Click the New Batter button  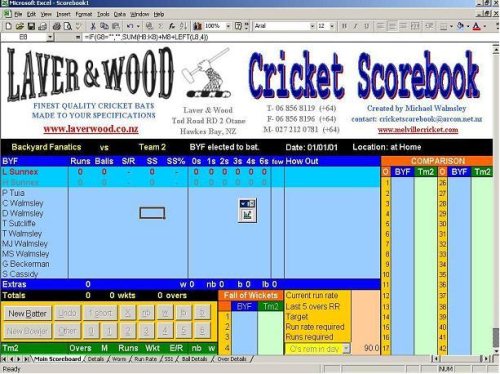[28, 313]
